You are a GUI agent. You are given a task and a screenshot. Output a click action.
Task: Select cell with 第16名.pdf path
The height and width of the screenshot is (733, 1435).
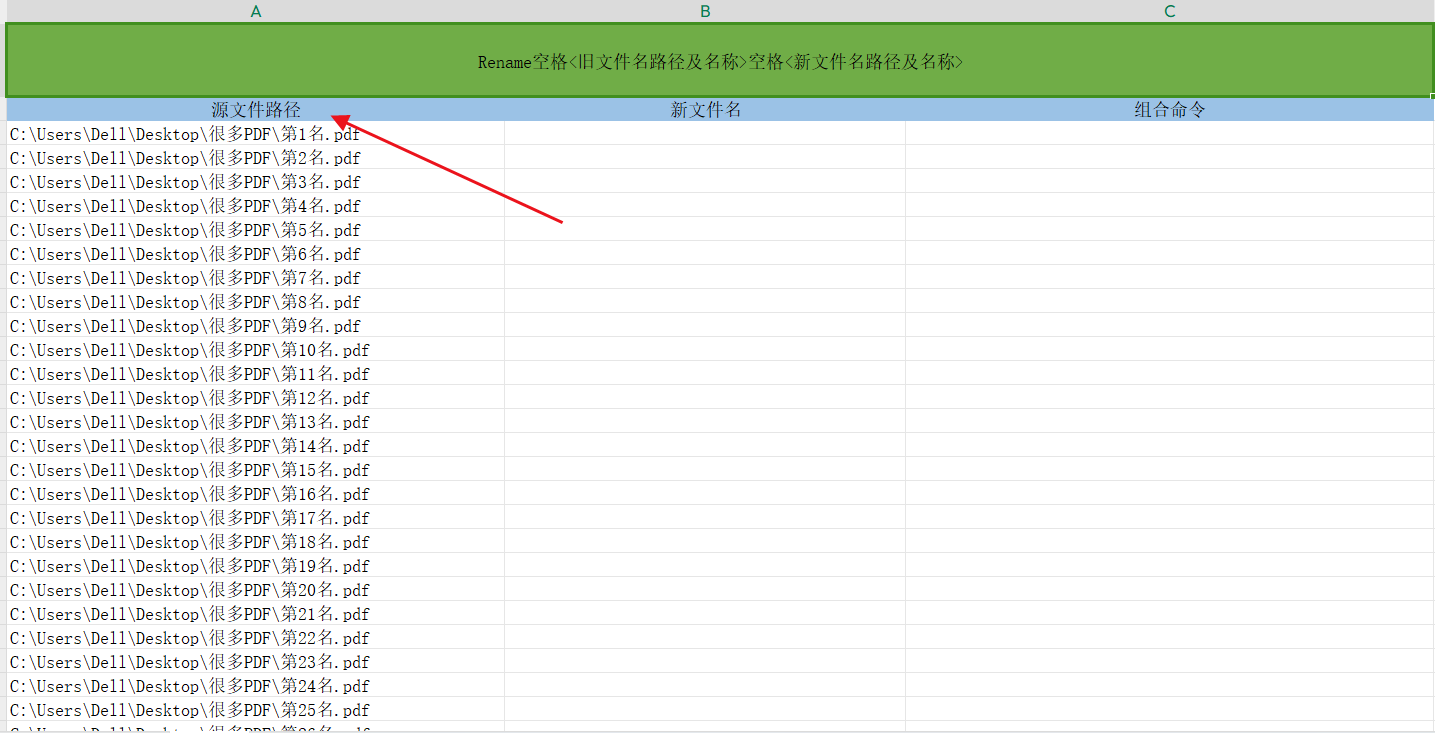coord(256,493)
